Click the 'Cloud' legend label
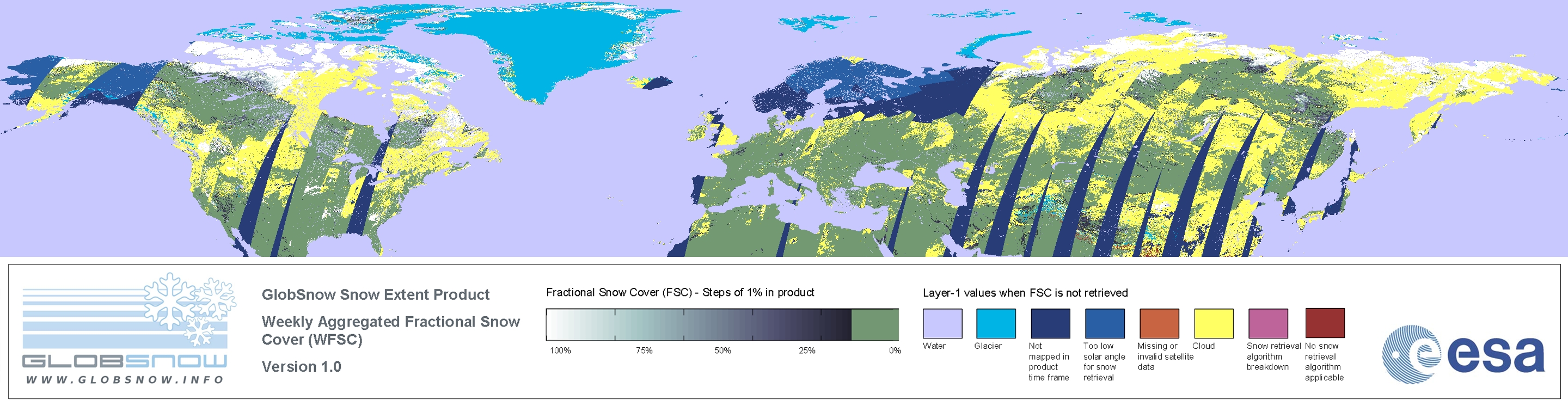 (1203, 346)
